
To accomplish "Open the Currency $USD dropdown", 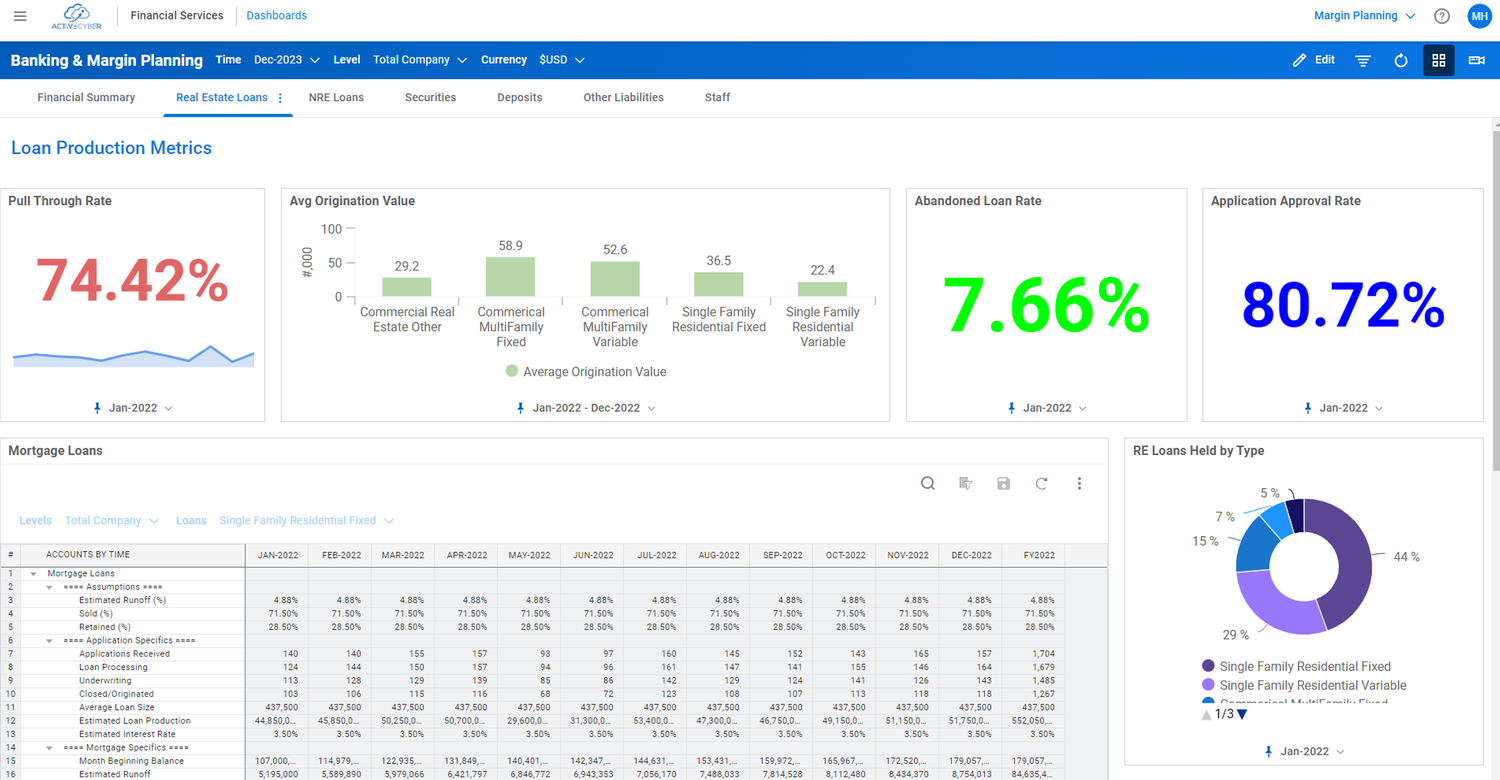I will (x=561, y=59).
